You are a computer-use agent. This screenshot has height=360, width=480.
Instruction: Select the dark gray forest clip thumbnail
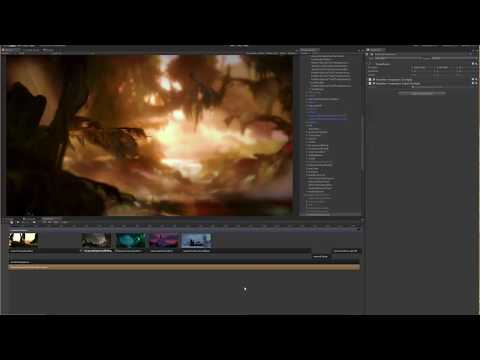click(x=96, y=240)
